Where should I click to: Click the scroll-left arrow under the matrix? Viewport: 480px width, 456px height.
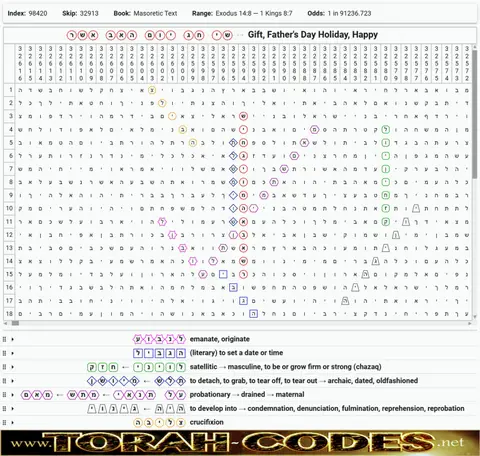6,323
